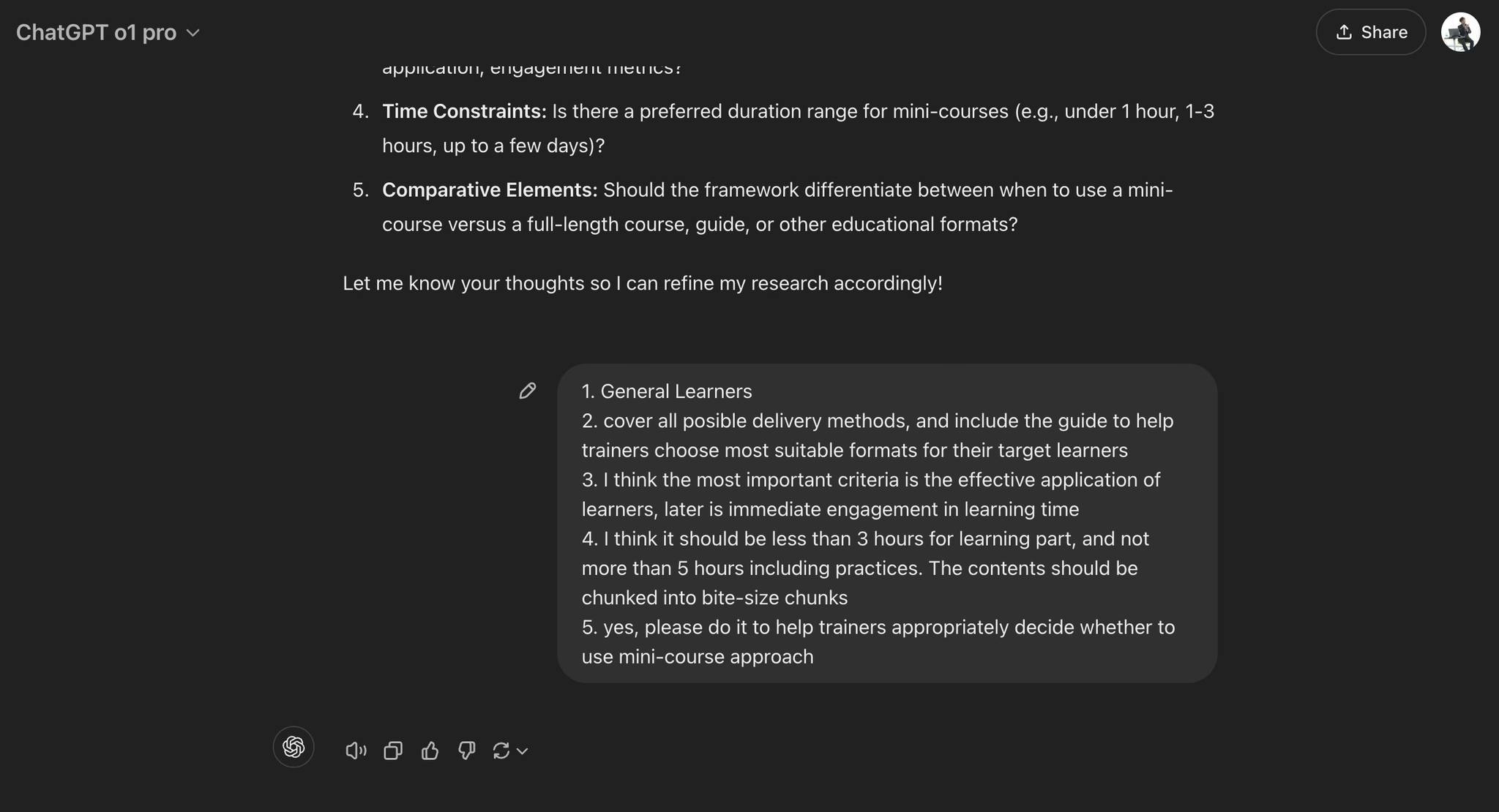This screenshot has height=812, width=1499.
Task: Play the response with the Read Aloud speaker icon
Action: (x=356, y=751)
